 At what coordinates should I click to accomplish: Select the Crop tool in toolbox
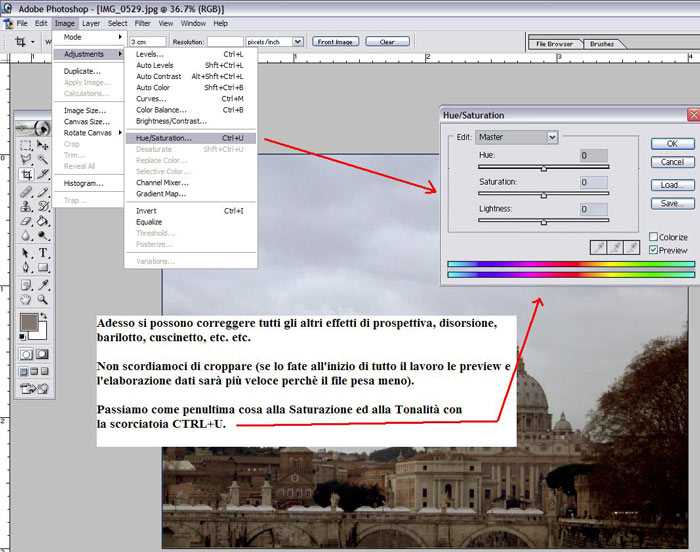26,174
